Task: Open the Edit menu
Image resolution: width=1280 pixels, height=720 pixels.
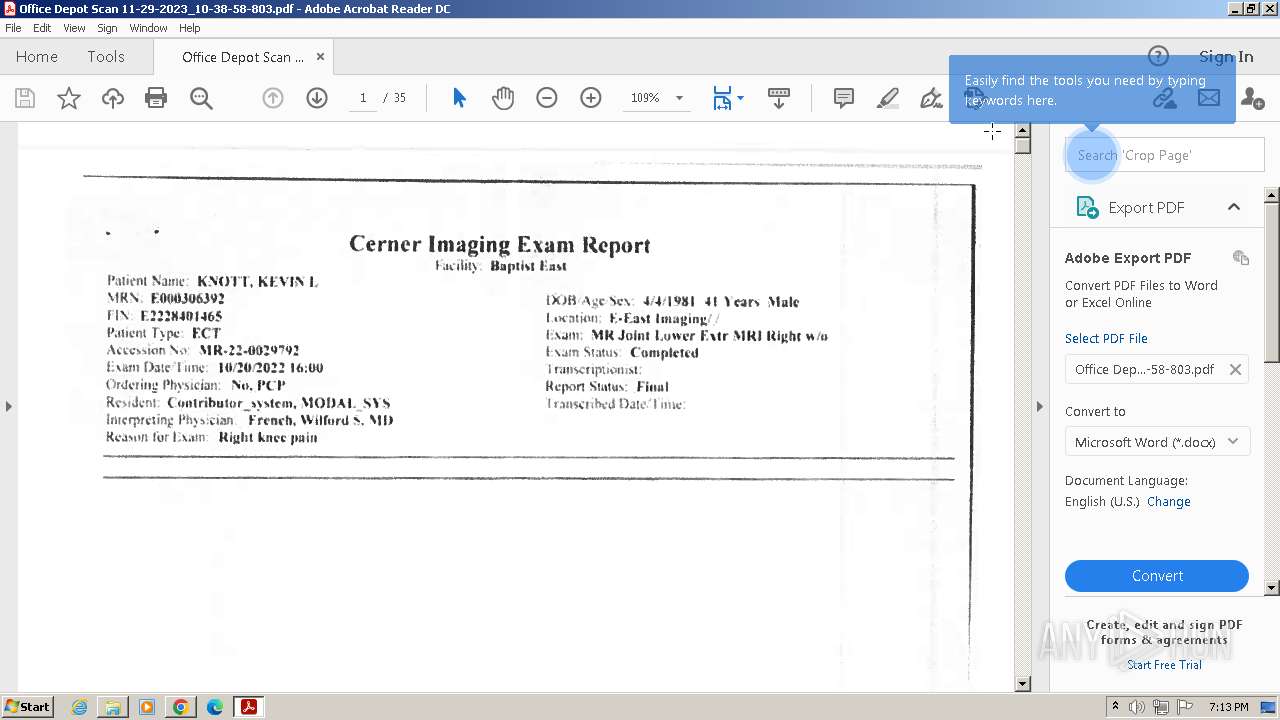Action: pos(42,28)
